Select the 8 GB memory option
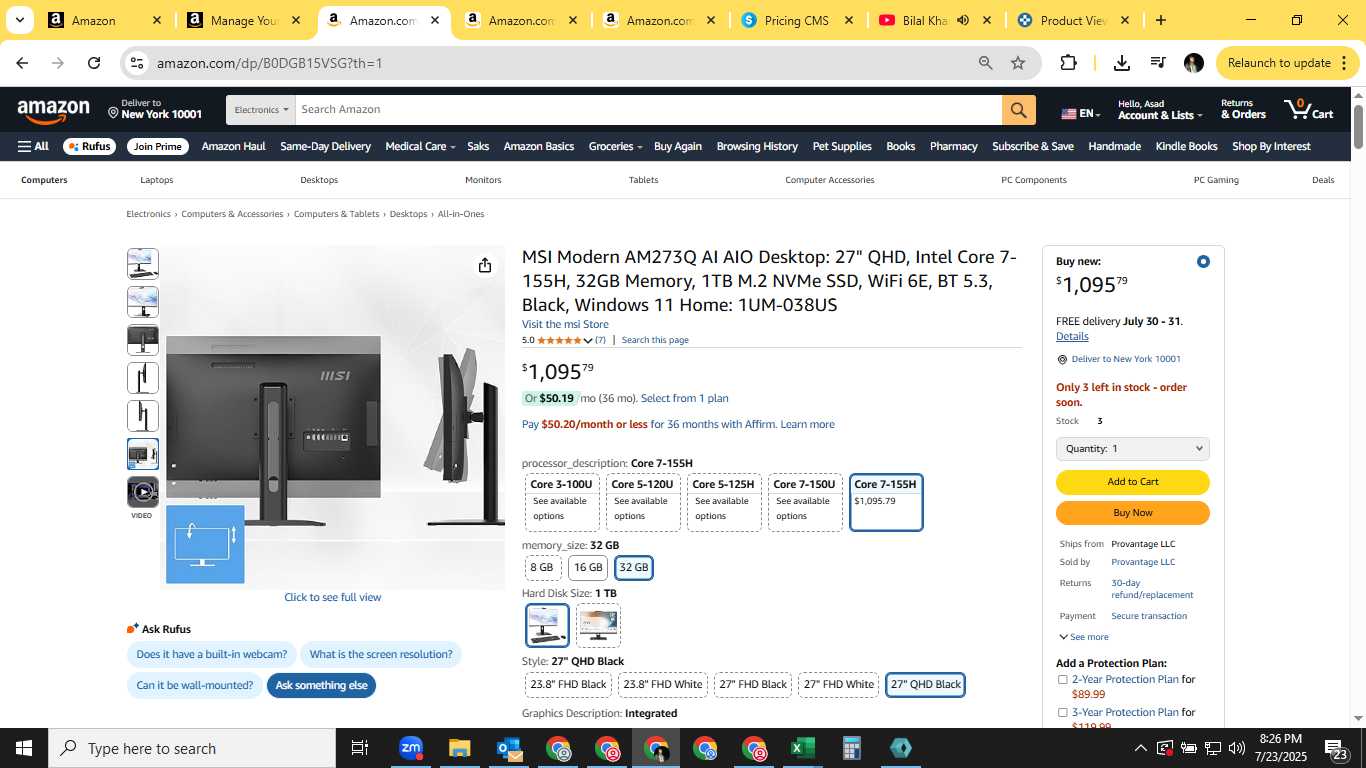This screenshot has width=1366, height=768. pos(542,568)
